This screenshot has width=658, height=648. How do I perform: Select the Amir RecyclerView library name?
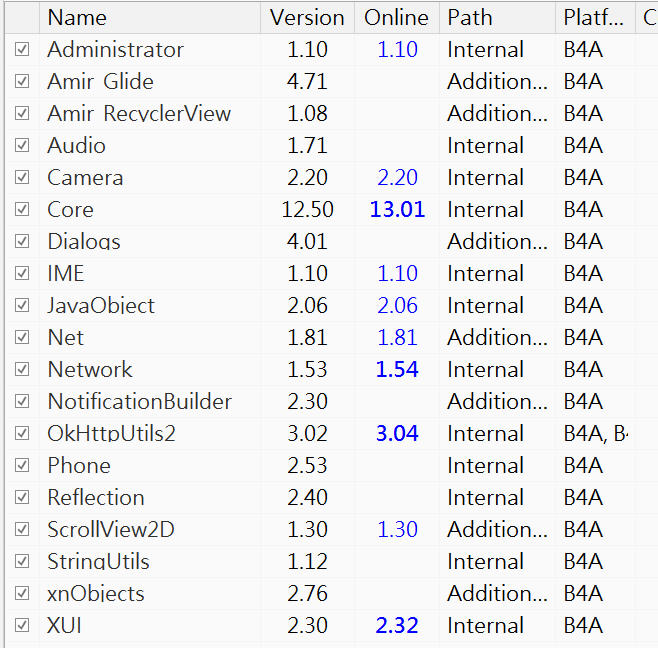click(139, 113)
